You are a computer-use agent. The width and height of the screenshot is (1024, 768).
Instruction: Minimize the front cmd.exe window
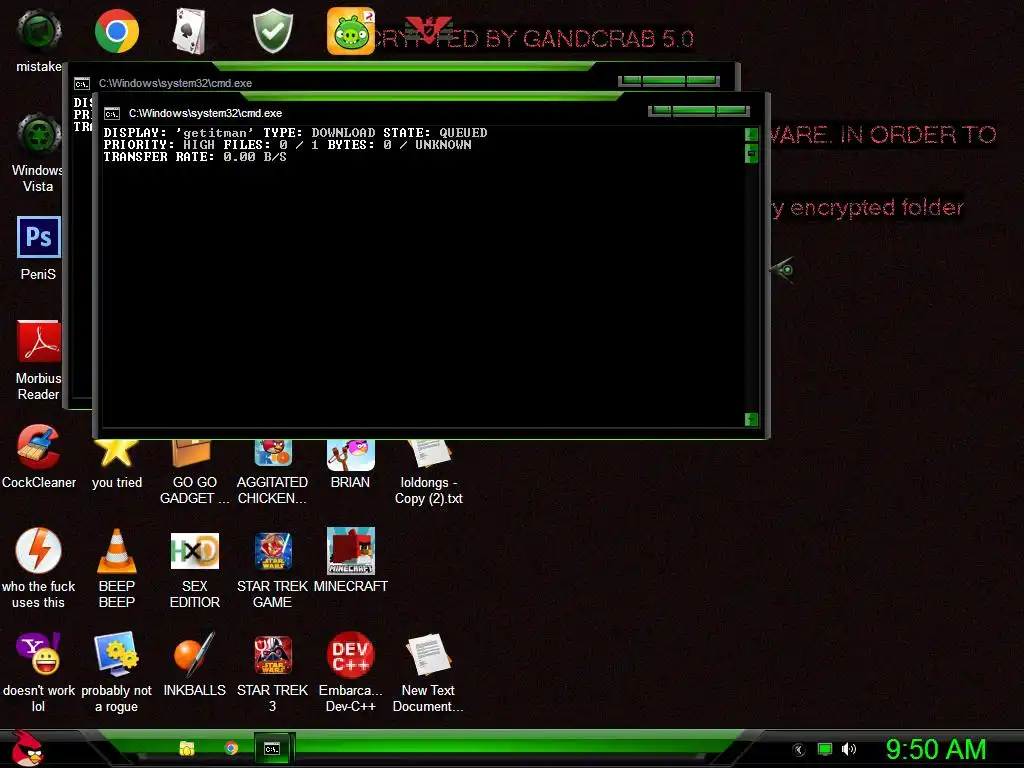pyautogui.click(x=660, y=110)
